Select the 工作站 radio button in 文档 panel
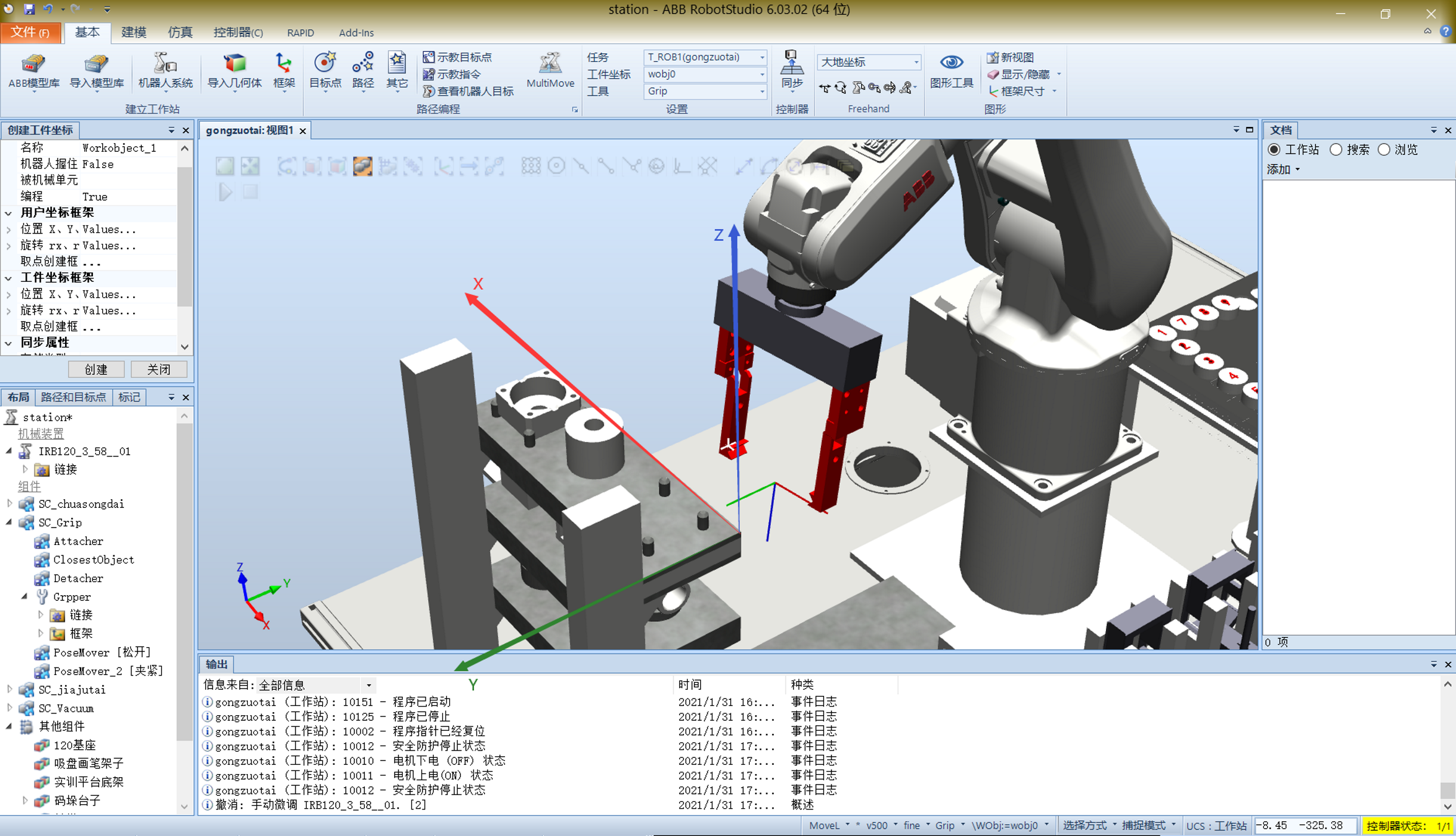 coord(1274,149)
